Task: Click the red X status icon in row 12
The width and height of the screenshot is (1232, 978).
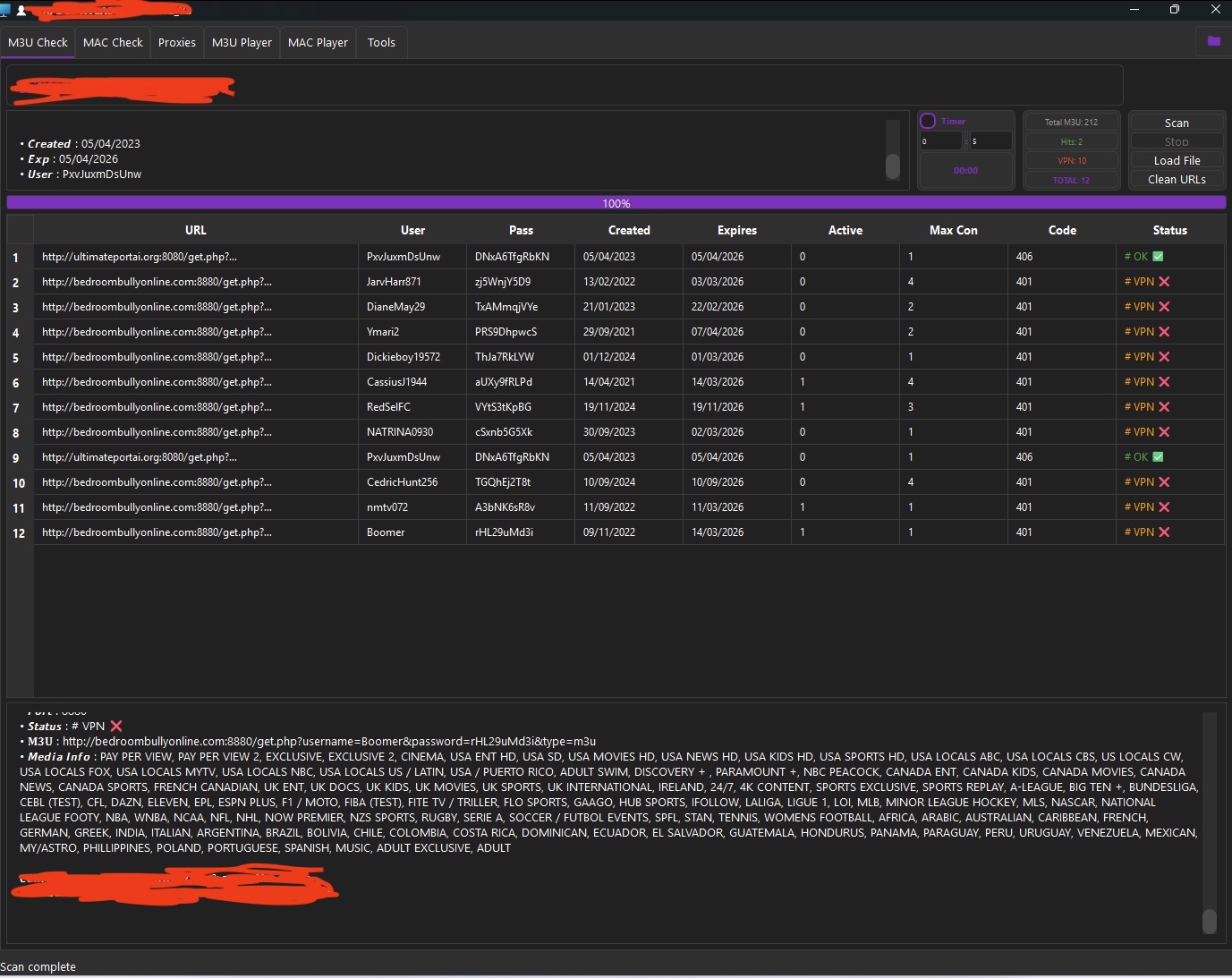Action: [x=1164, y=532]
